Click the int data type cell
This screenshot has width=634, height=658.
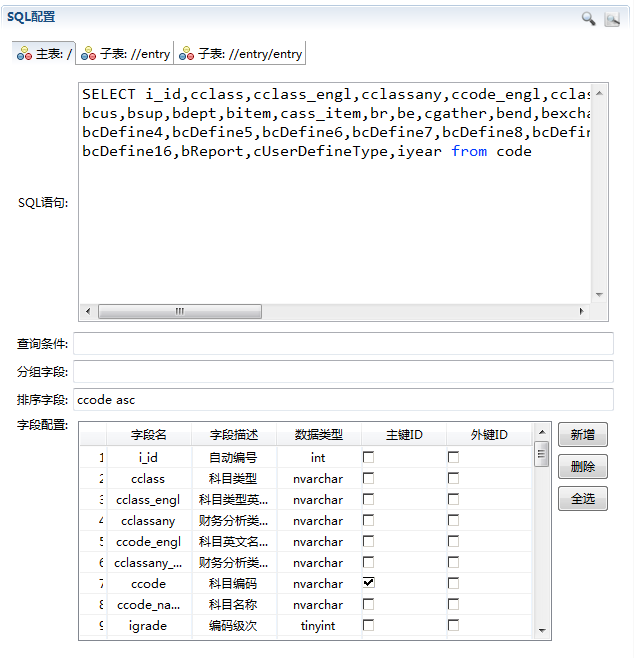point(318,457)
